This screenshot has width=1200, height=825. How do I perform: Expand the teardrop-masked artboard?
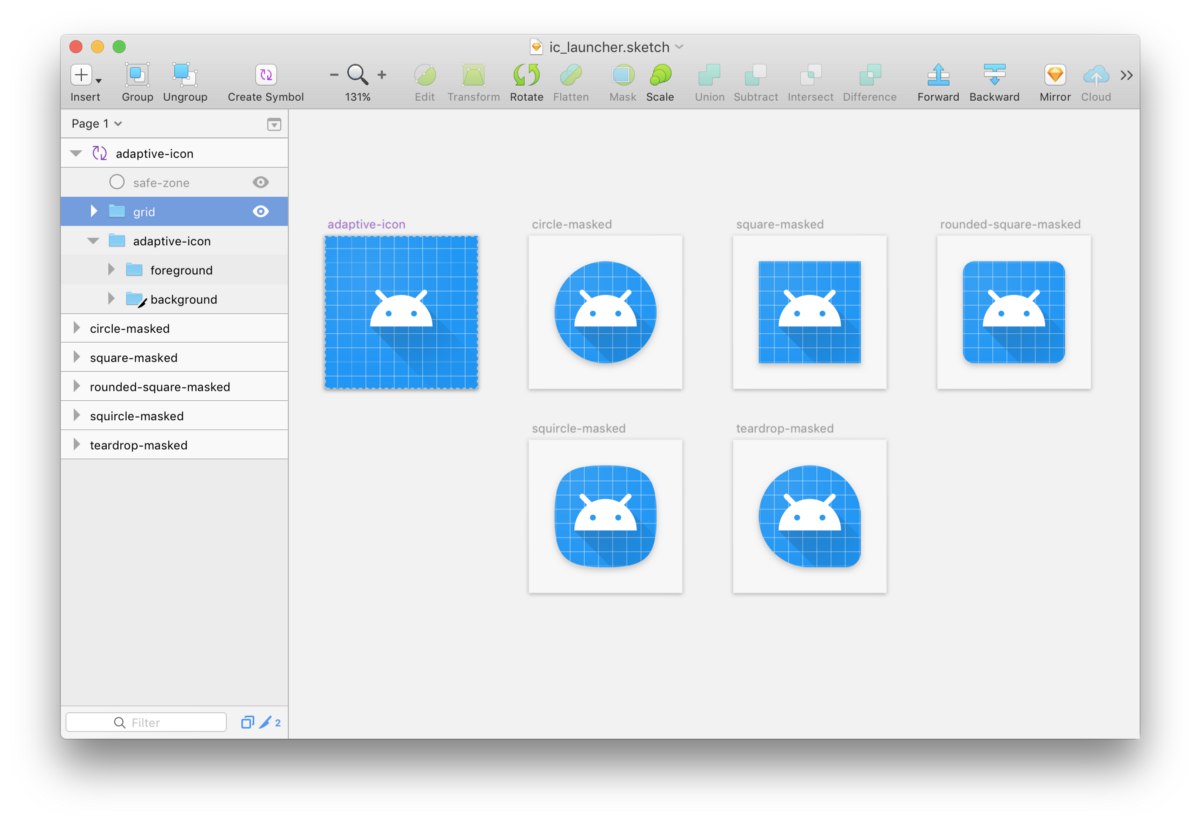(76, 445)
